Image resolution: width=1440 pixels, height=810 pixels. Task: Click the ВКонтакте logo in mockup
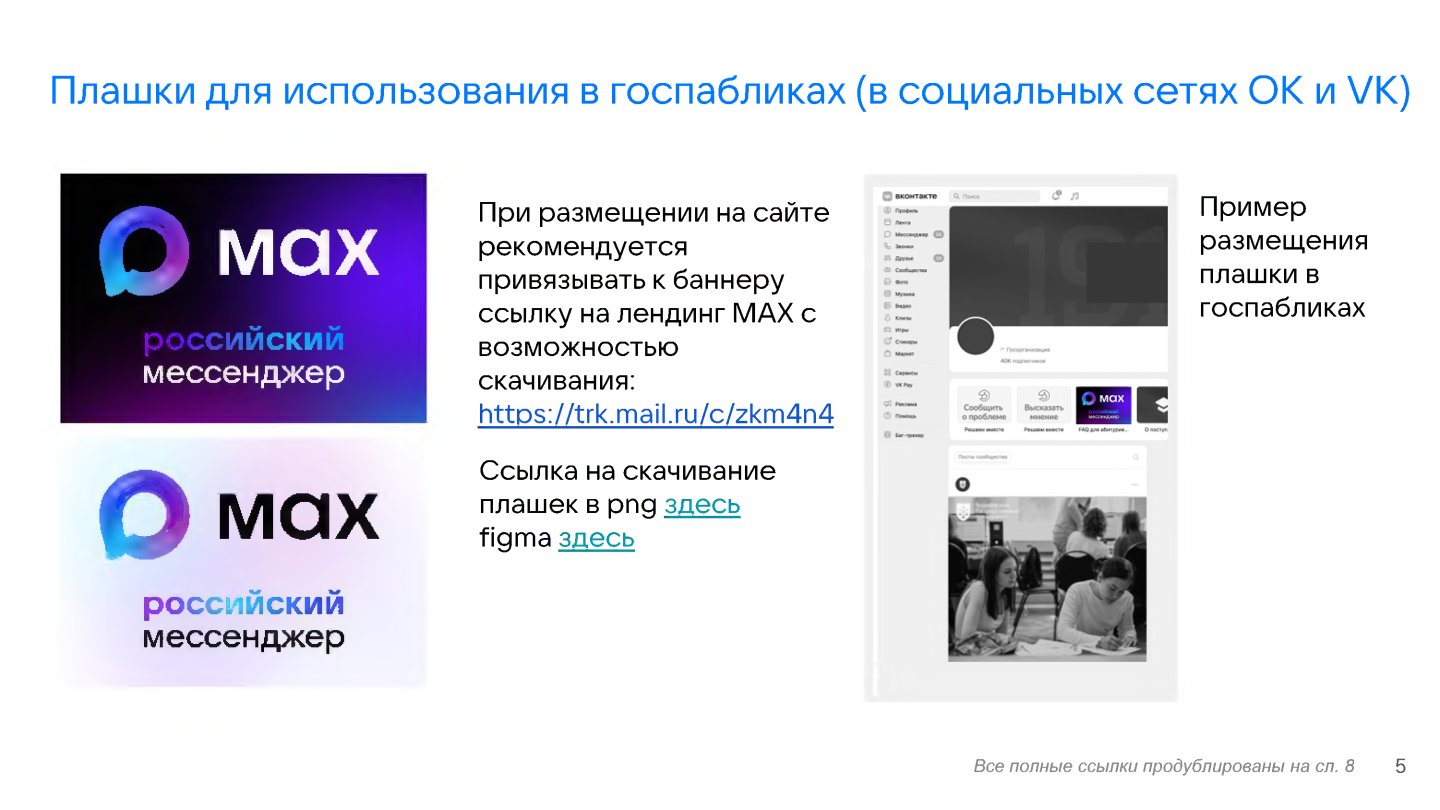pos(910,196)
